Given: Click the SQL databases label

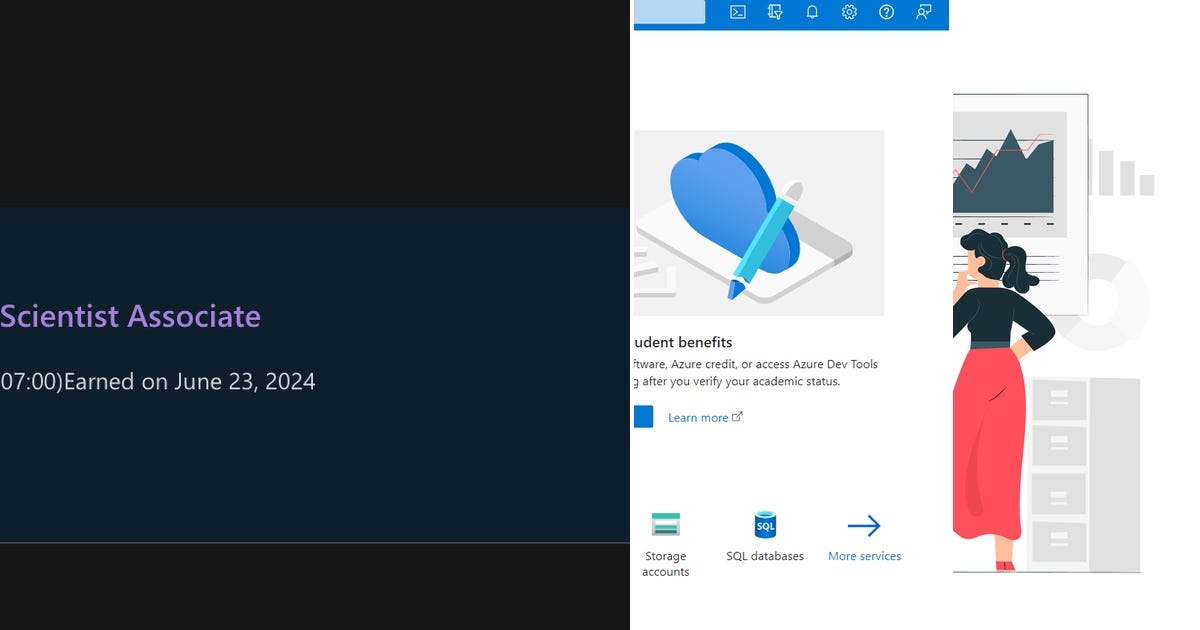Looking at the screenshot, I should (765, 555).
